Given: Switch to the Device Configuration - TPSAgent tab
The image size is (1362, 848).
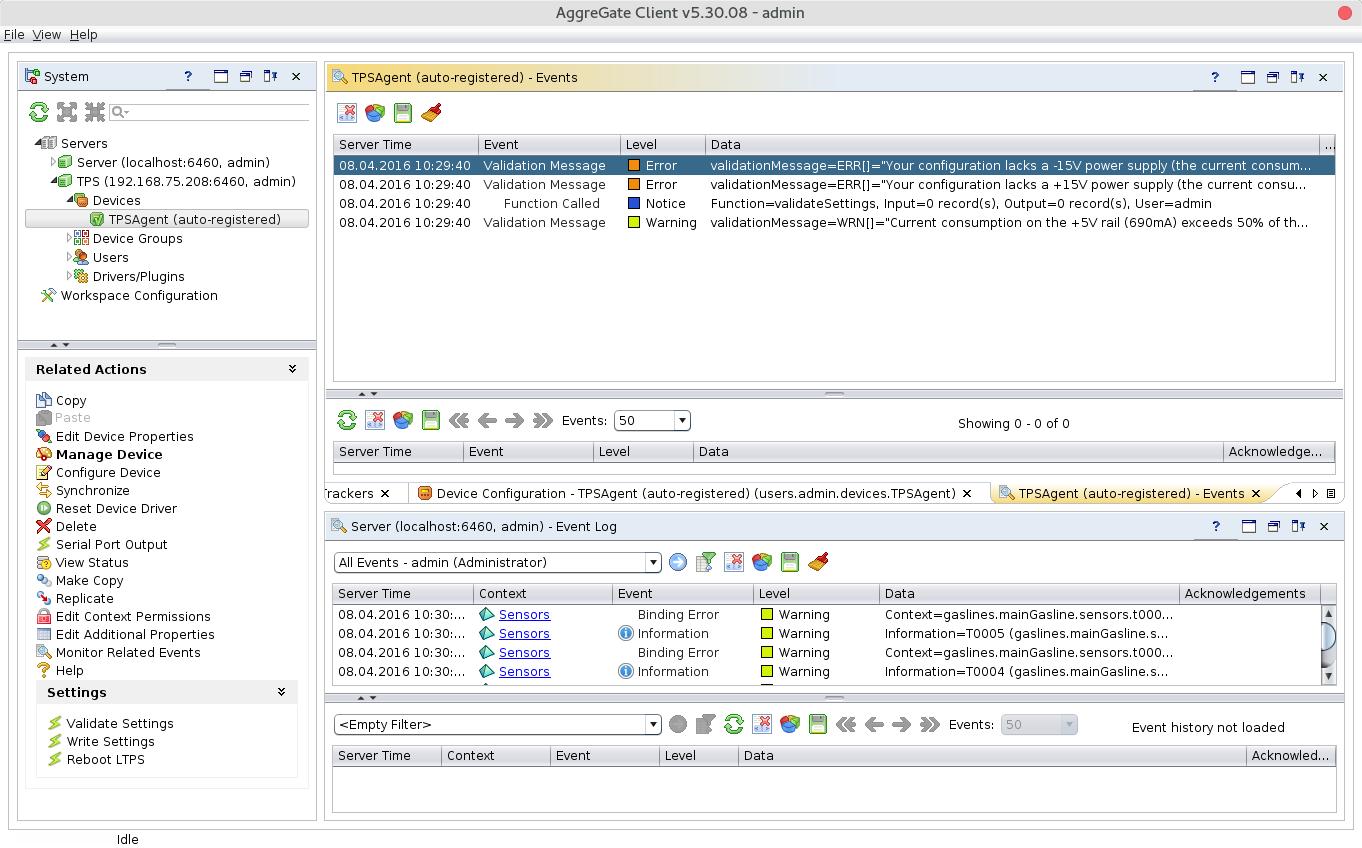Looking at the screenshot, I should coord(697,493).
